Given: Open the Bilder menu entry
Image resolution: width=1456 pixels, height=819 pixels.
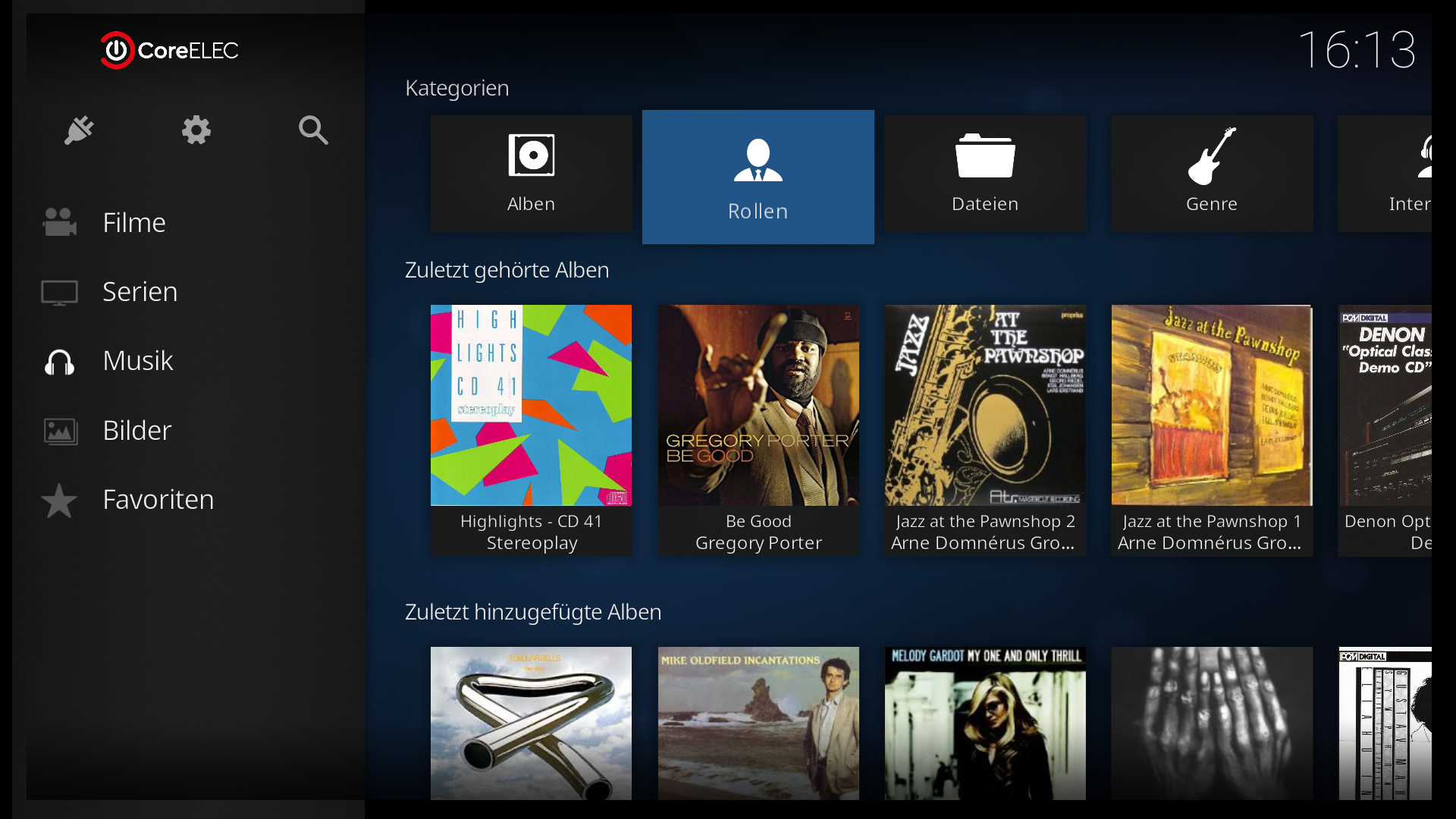Looking at the screenshot, I should (137, 431).
